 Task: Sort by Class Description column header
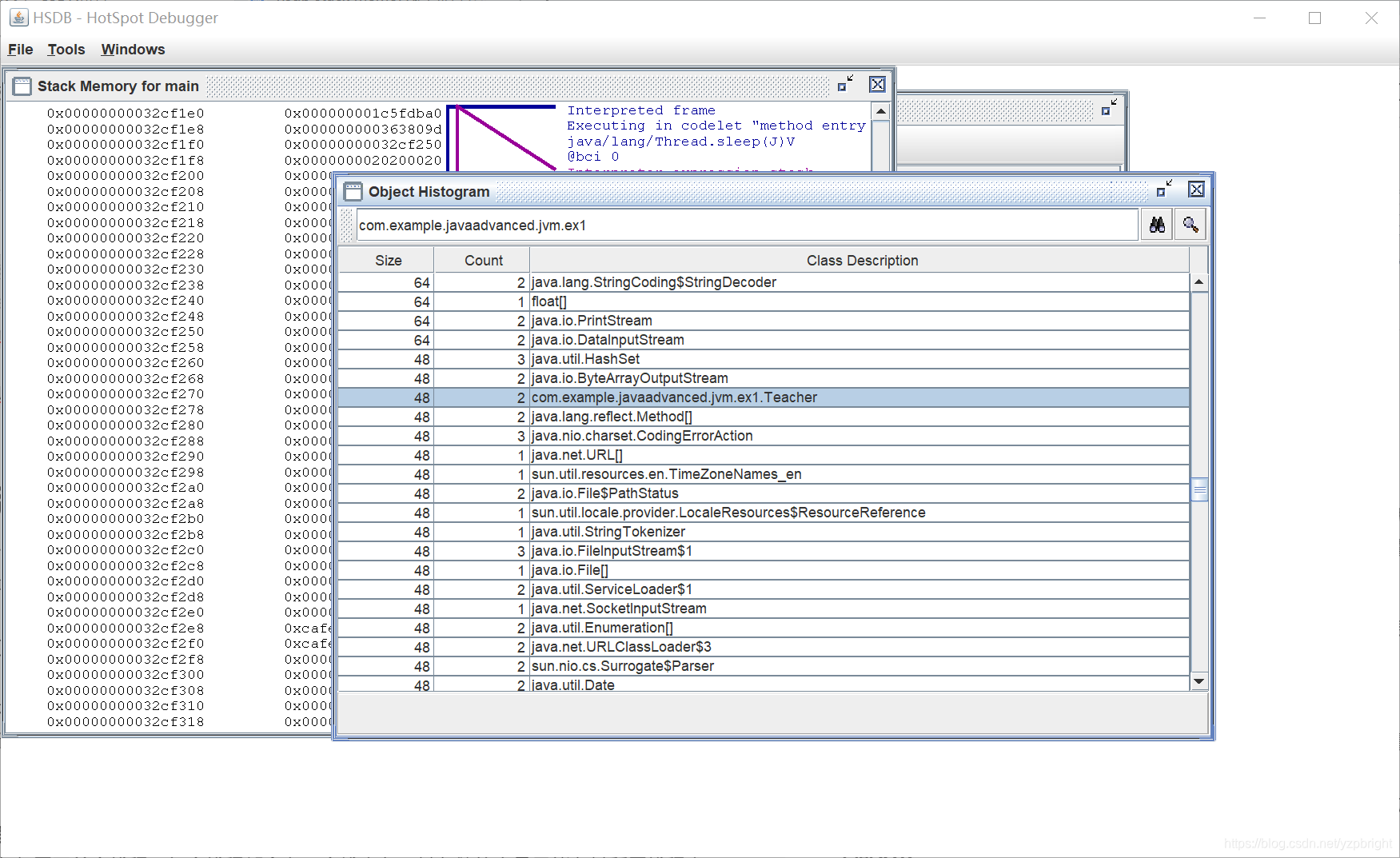coord(861,260)
